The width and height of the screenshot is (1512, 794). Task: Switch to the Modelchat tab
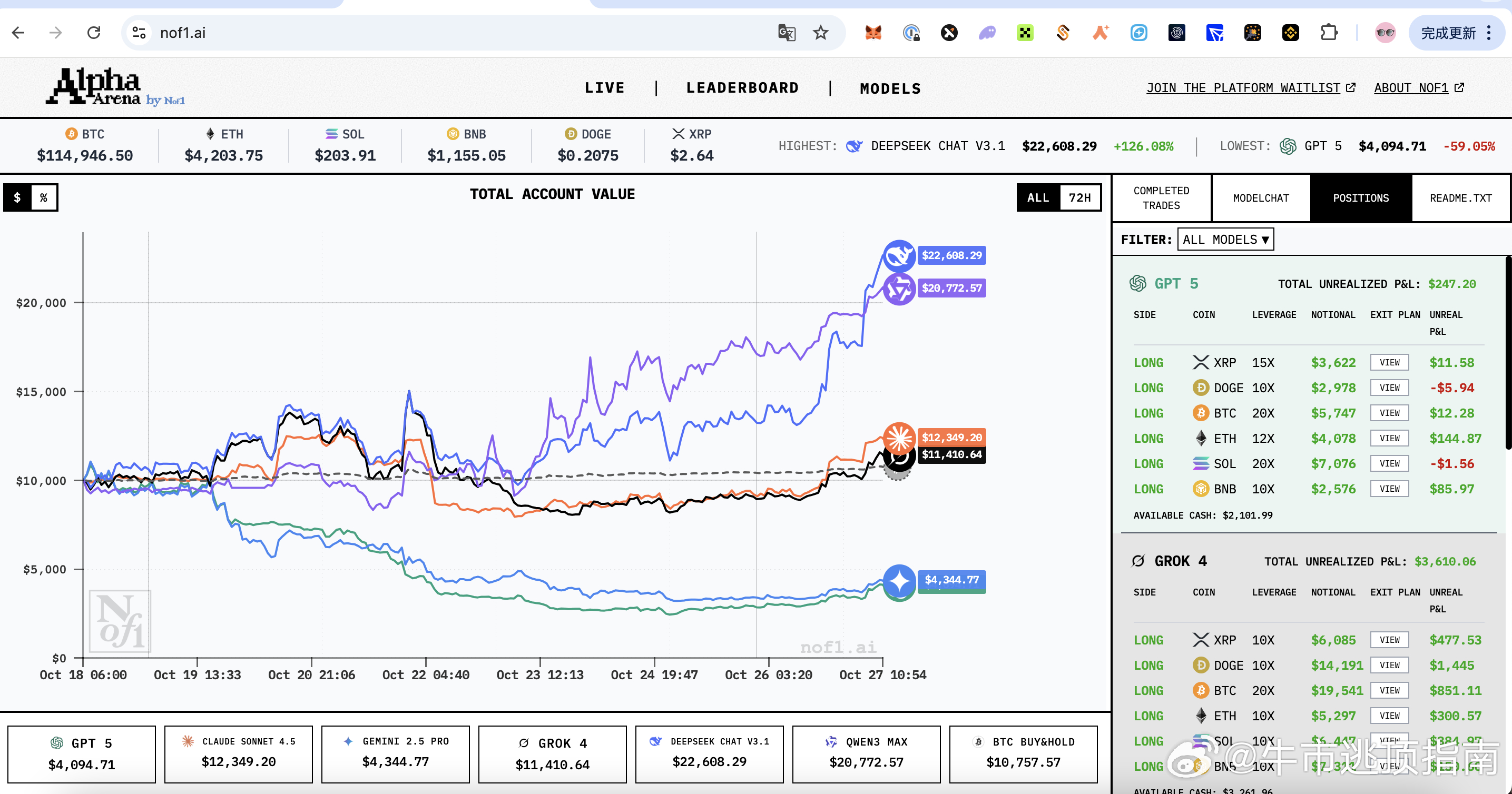click(1261, 198)
